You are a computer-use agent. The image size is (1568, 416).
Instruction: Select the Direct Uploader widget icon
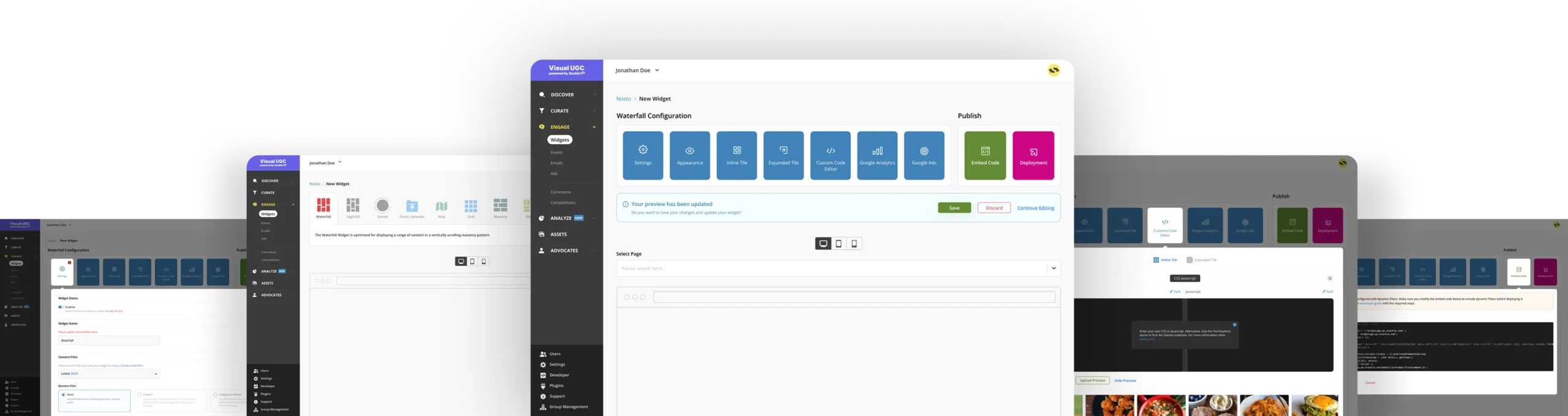tap(412, 206)
